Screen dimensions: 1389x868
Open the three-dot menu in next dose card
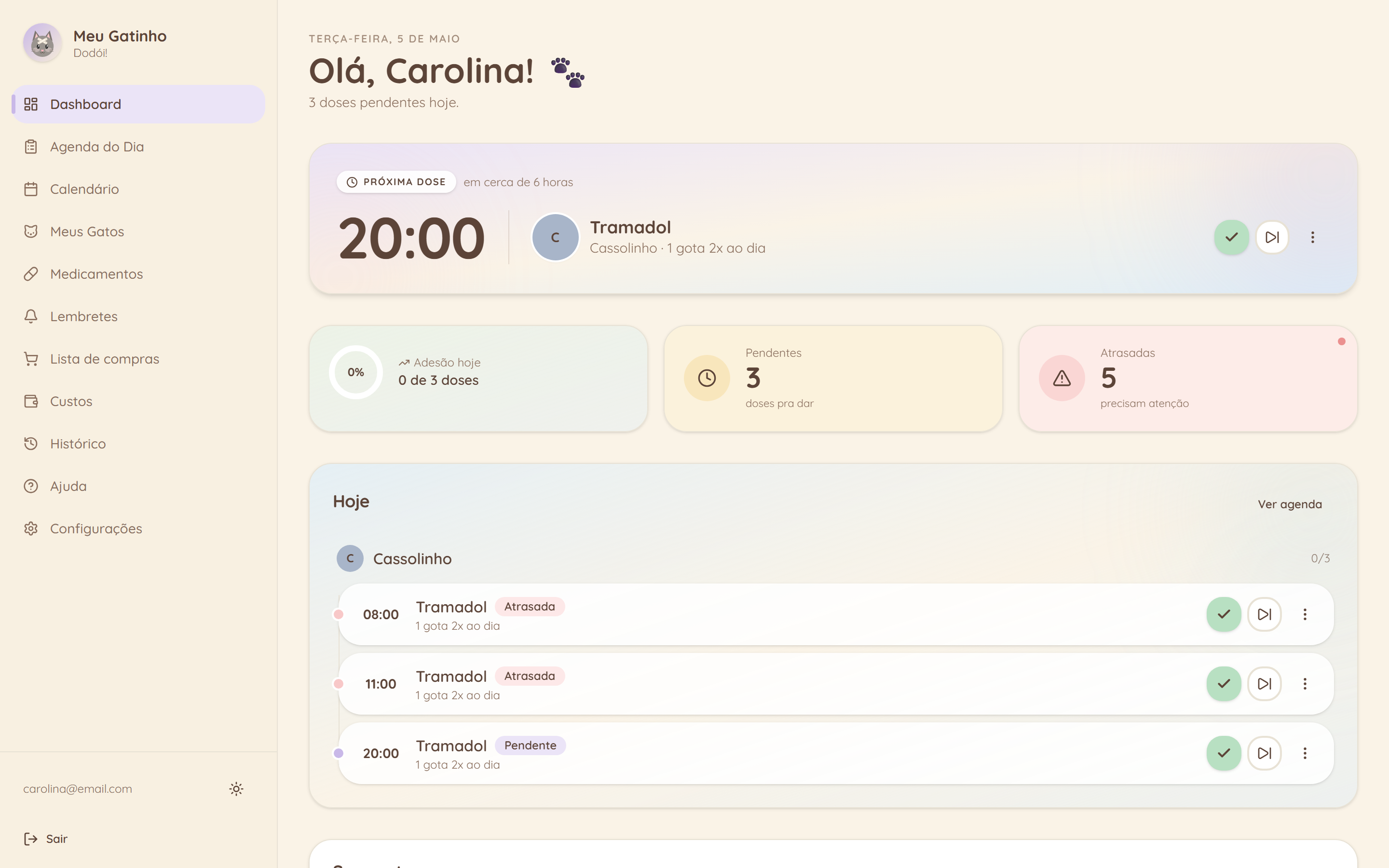click(1313, 237)
